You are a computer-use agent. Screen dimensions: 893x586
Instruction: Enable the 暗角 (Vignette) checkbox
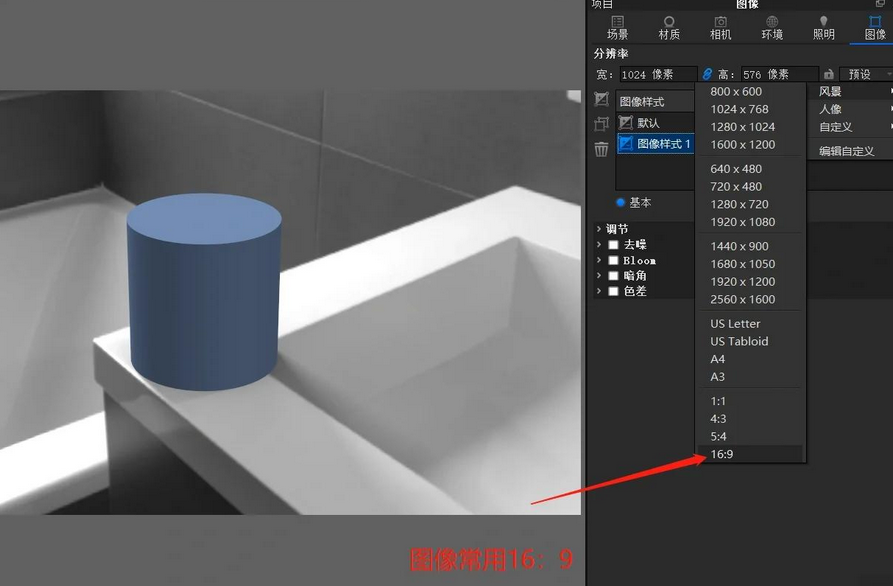point(614,276)
